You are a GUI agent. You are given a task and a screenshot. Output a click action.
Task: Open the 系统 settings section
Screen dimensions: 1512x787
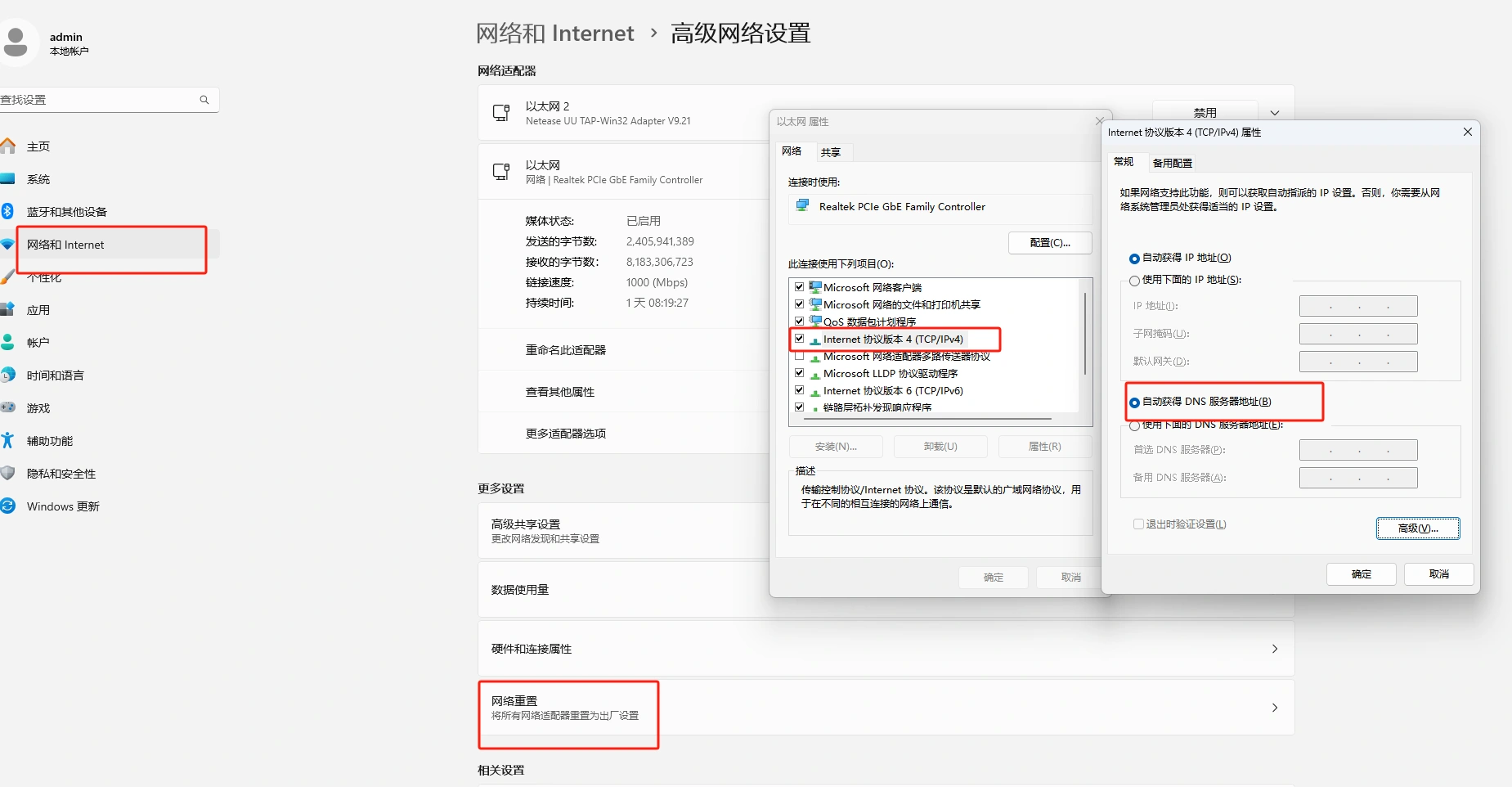38,179
